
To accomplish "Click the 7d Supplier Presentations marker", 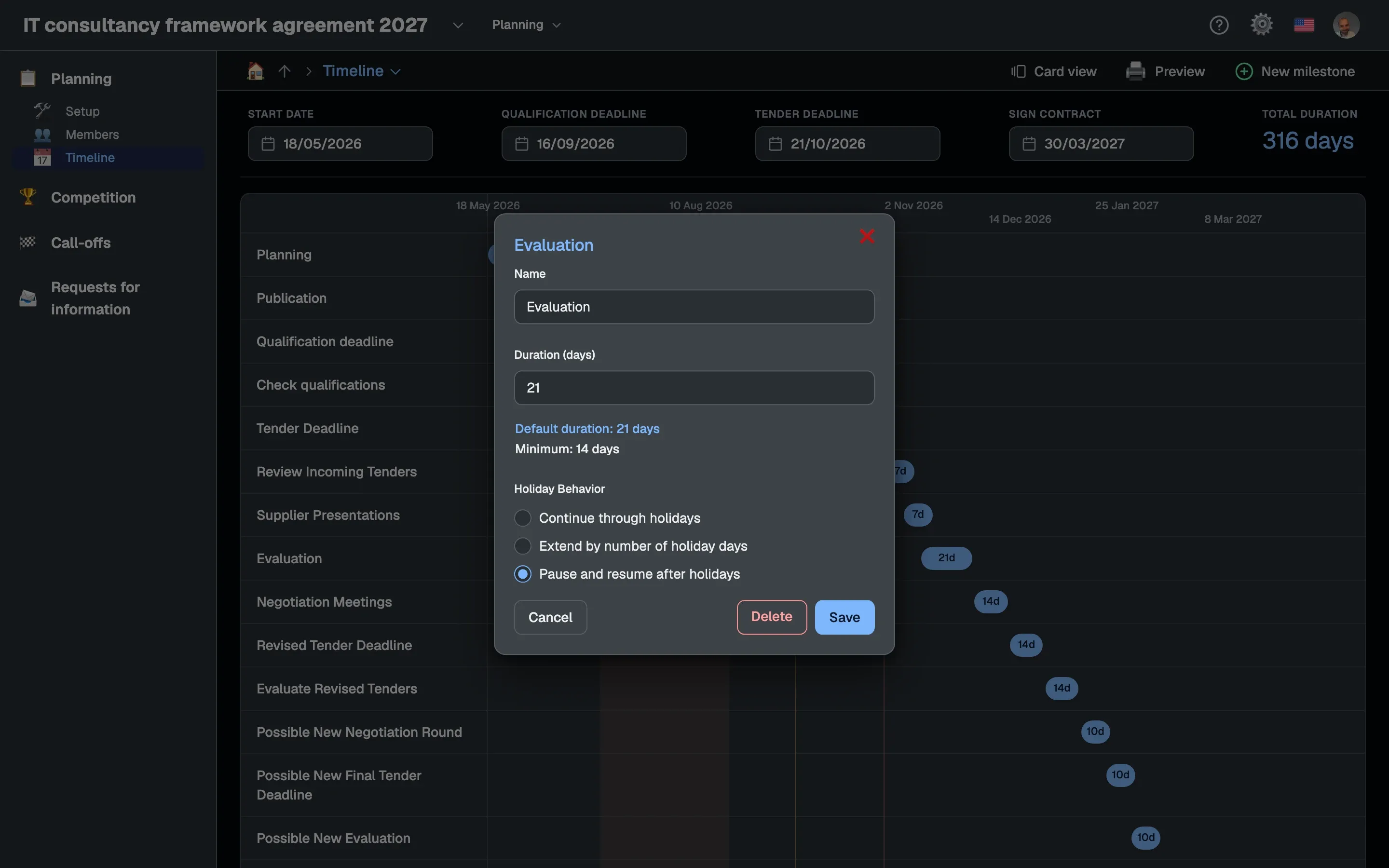I will click(918, 515).
